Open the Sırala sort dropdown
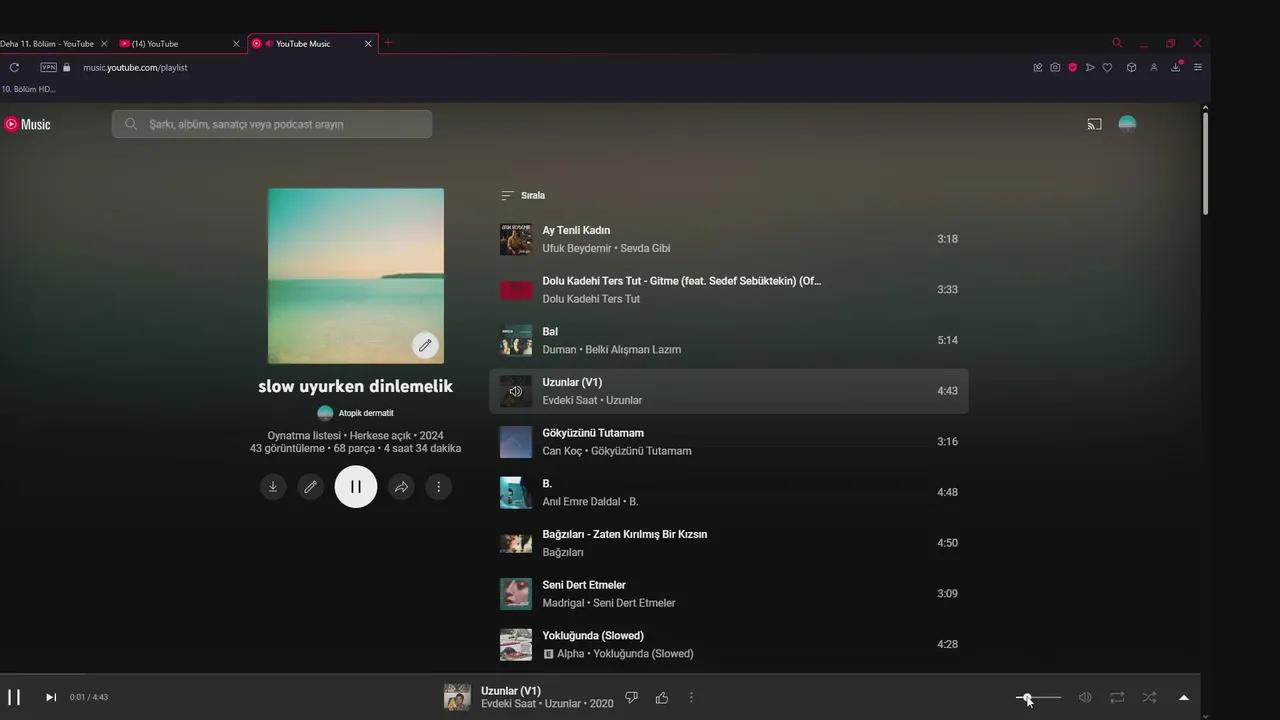The image size is (1280, 720). [x=523, y=196]
